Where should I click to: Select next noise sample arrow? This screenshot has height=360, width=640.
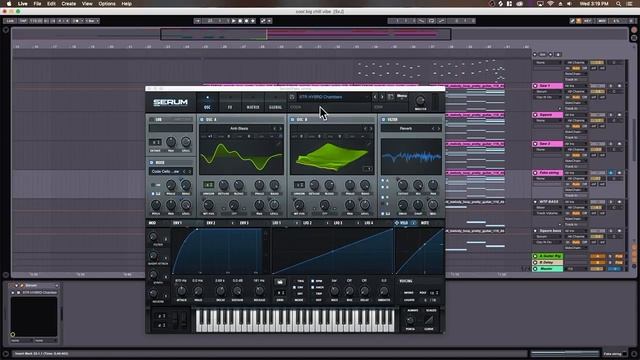pyautogui.click(x=189, y=171)
